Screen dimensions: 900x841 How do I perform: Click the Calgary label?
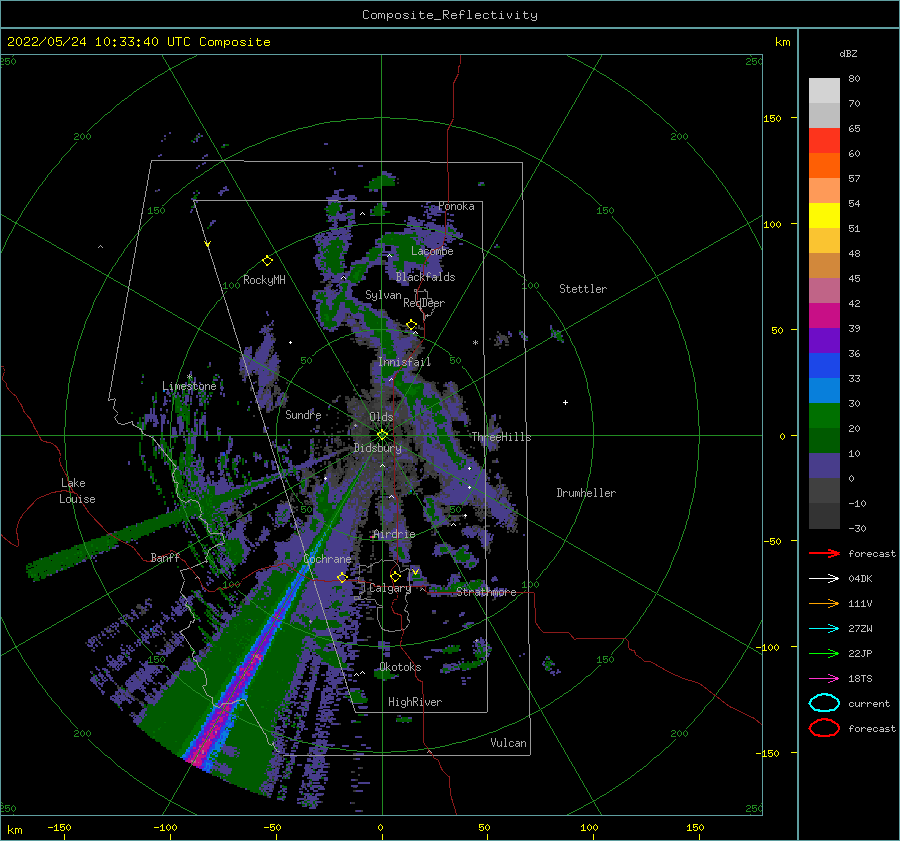[x=390, y=588]
